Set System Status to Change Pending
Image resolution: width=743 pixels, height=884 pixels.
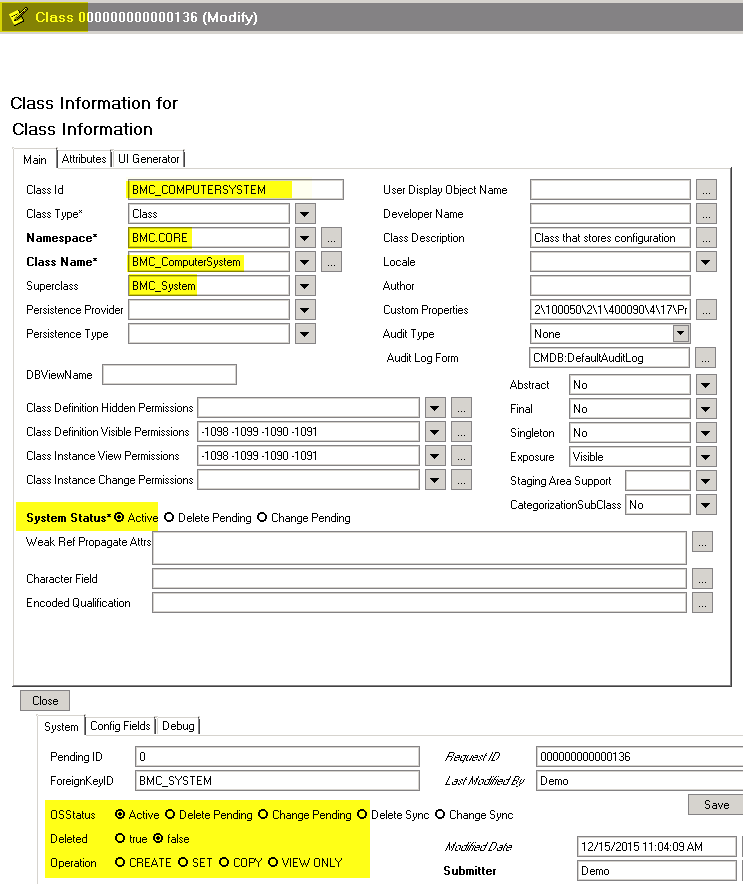pos(262,517)
